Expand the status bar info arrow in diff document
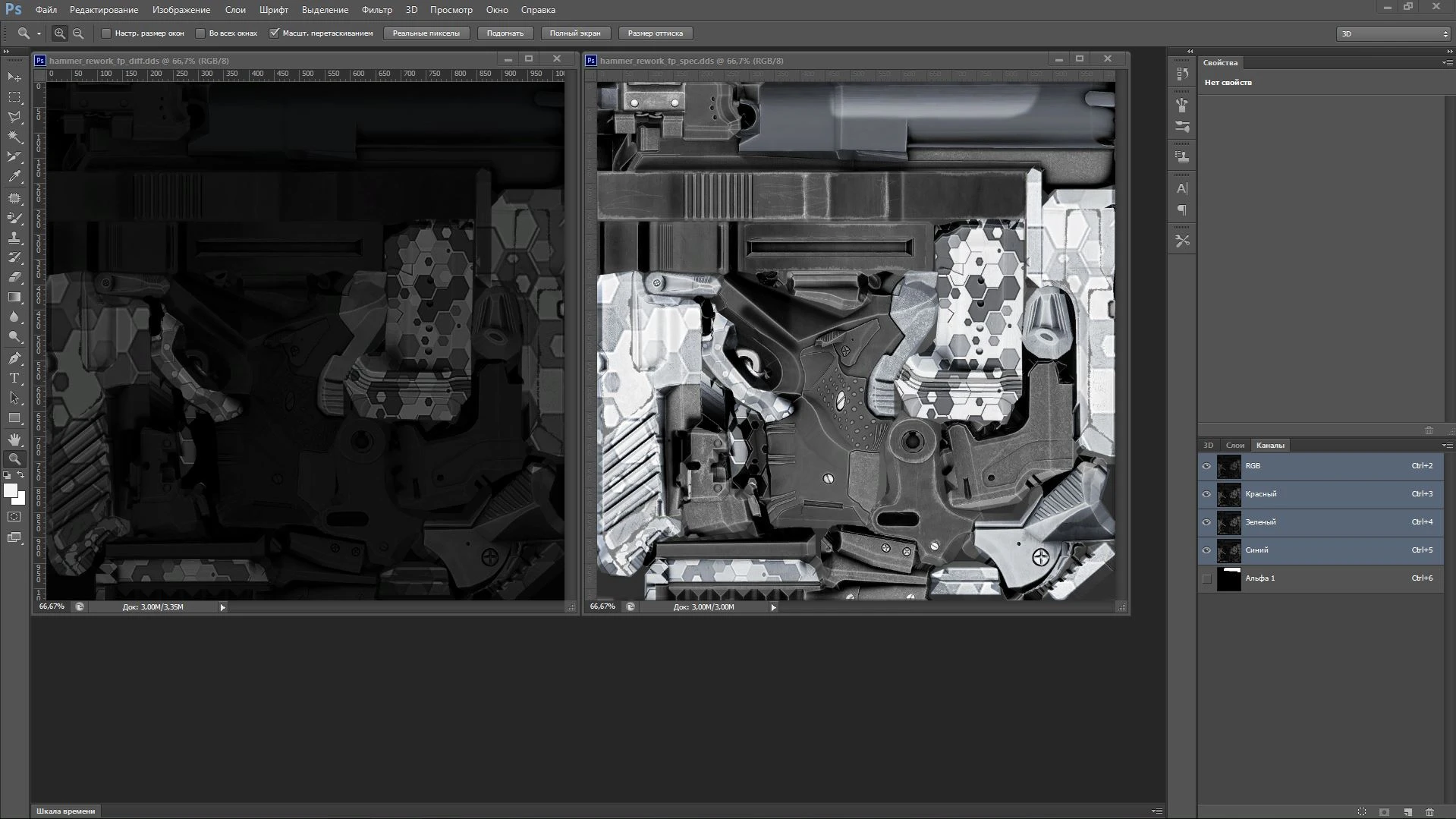Viewport: 1456px width, 819px height. 222,607
